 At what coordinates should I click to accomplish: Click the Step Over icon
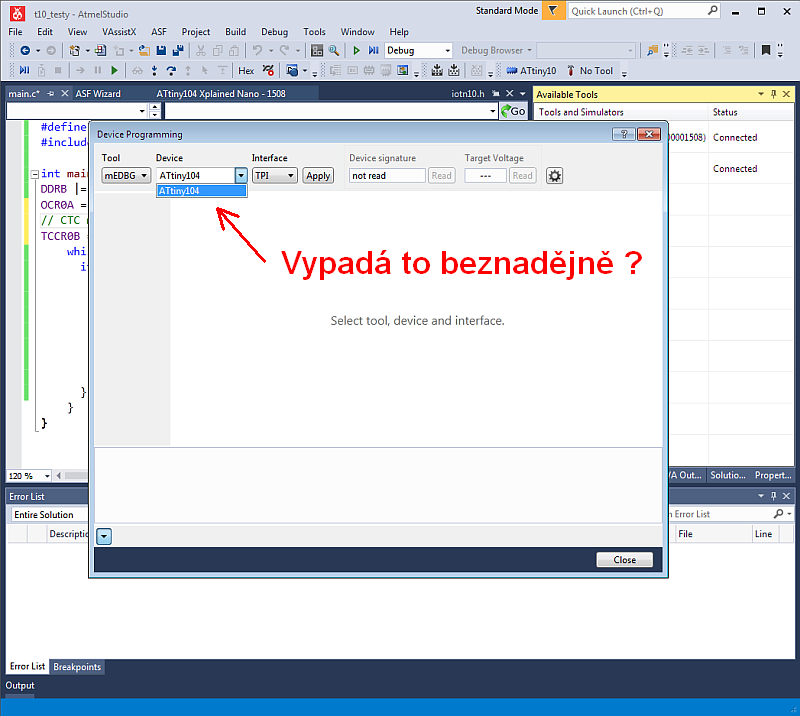point(171,70)
